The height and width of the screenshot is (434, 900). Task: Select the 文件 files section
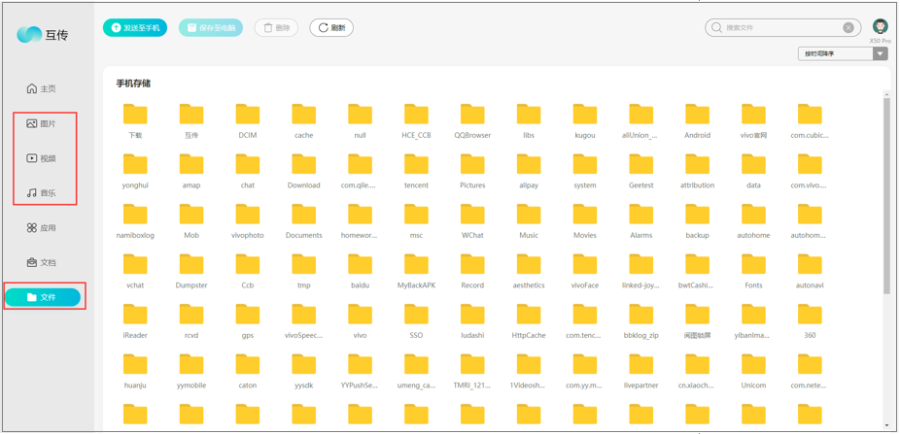(42, 297)
